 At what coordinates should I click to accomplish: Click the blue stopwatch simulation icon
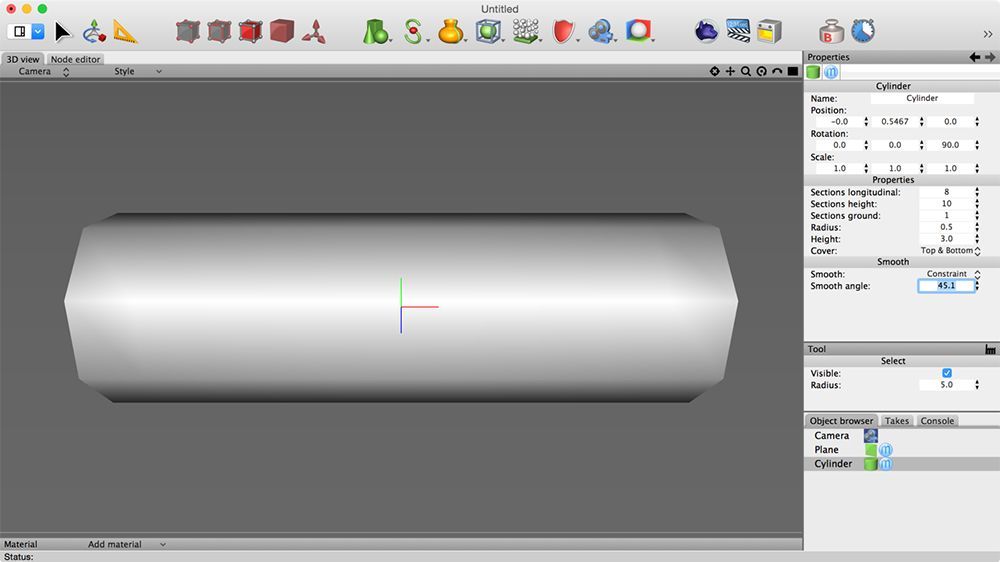pyautogui.click(x=863, y=31)
